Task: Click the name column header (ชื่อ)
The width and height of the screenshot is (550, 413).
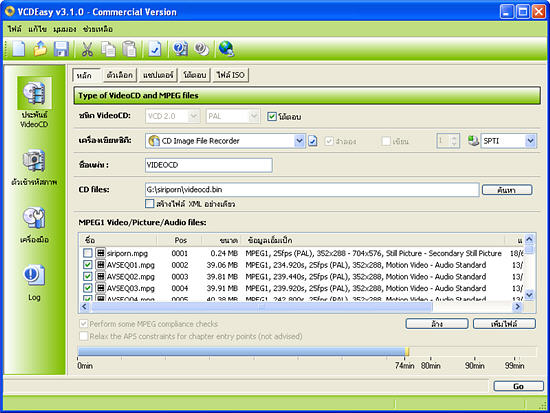Action: coord(118,240)
